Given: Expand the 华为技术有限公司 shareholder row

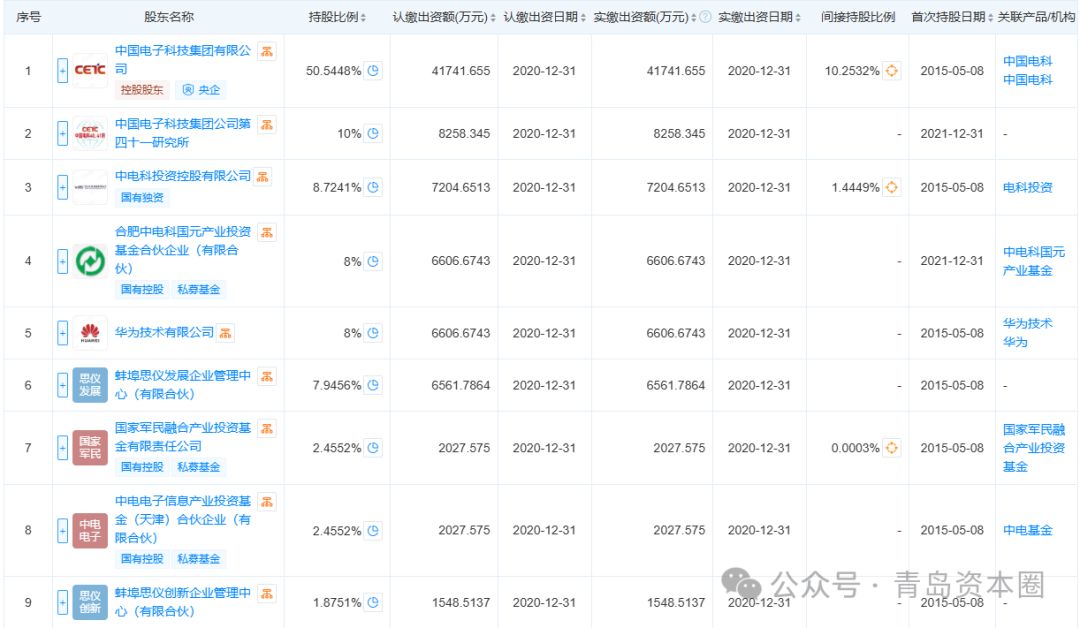Looking at the screenshot, I should (x=62, y=333).
